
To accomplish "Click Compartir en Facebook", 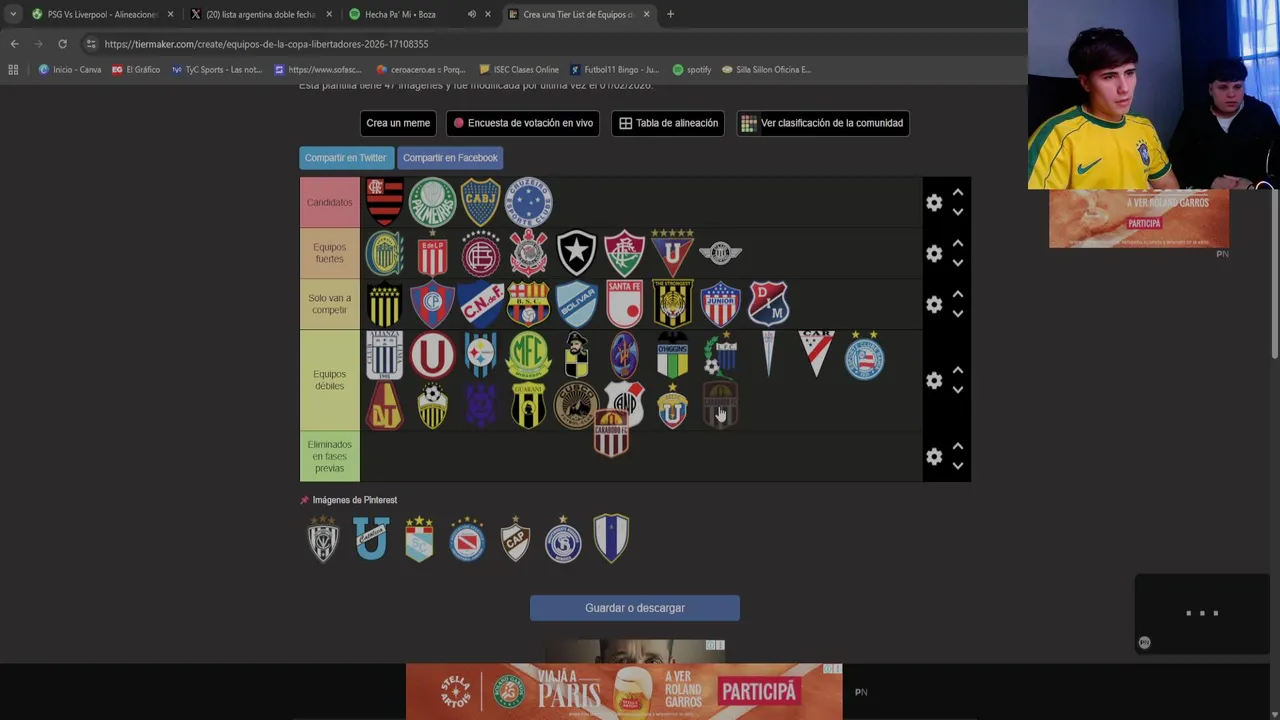I will point(450,158).
